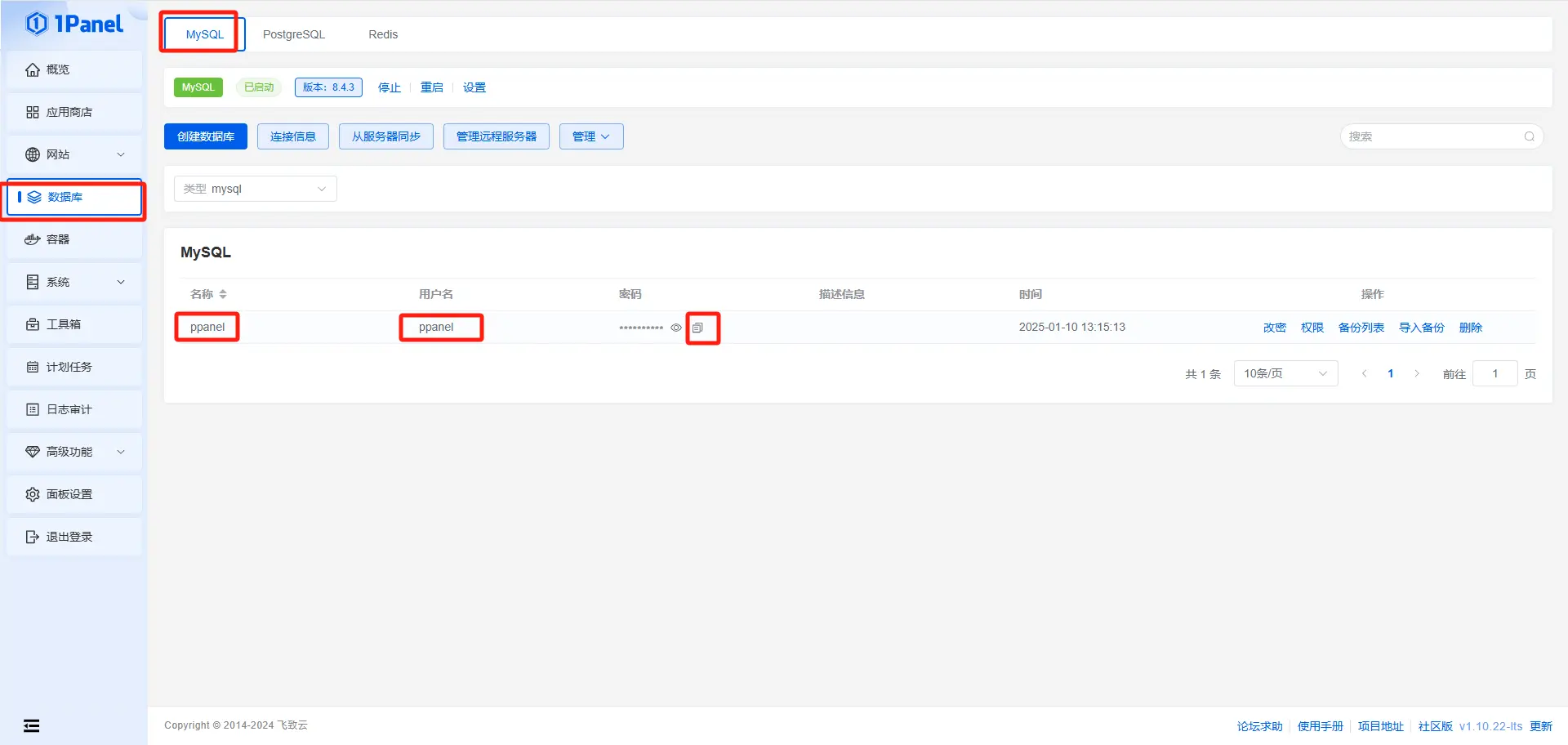Click the 创建数据库 button
This screenshot has height=745, width=1568.
click(206, 136)
